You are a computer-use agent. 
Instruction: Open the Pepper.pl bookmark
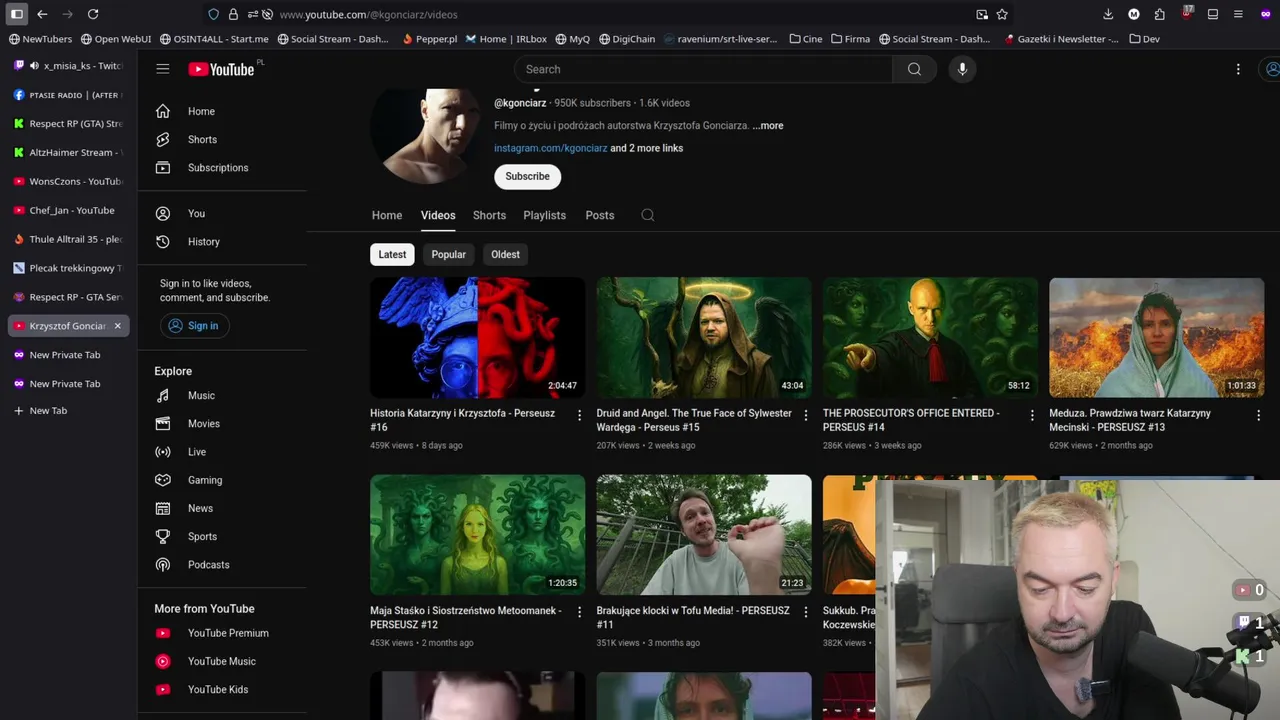[x=429, y=39]
